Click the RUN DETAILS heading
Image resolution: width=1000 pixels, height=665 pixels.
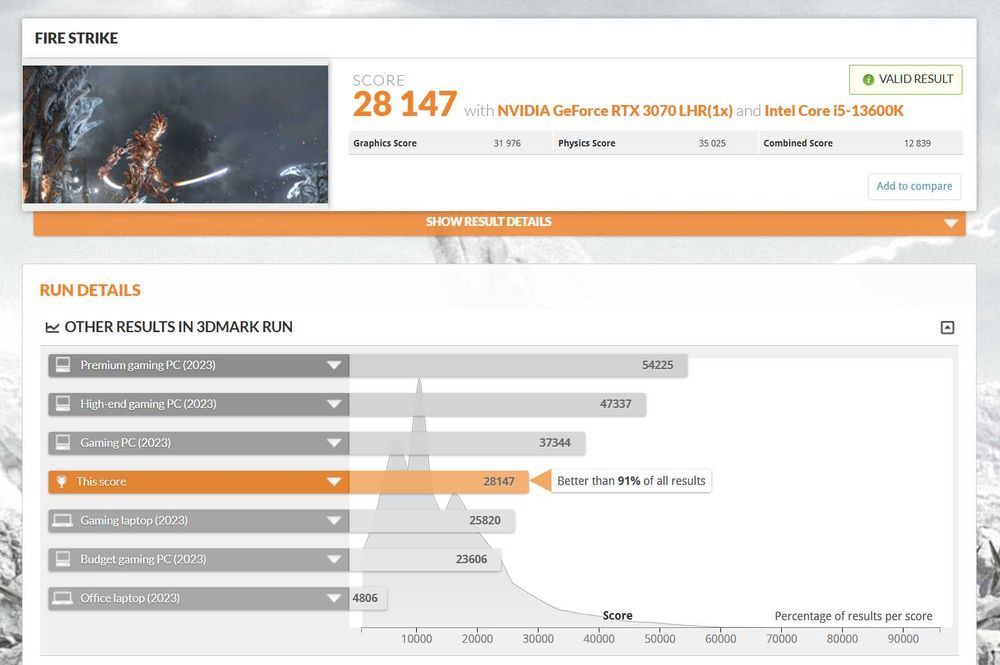(90, 290)
